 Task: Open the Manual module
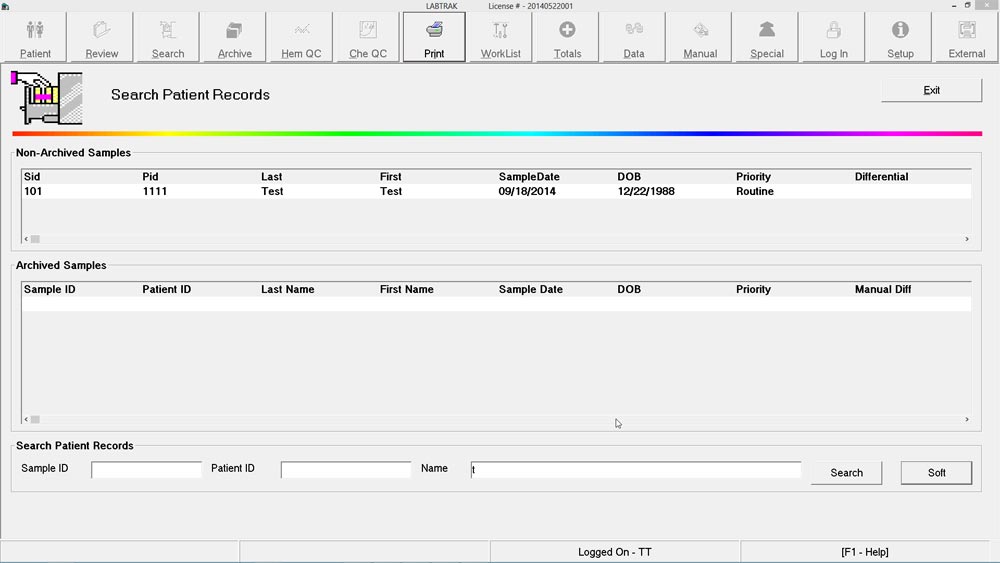[x=700, y=38]
